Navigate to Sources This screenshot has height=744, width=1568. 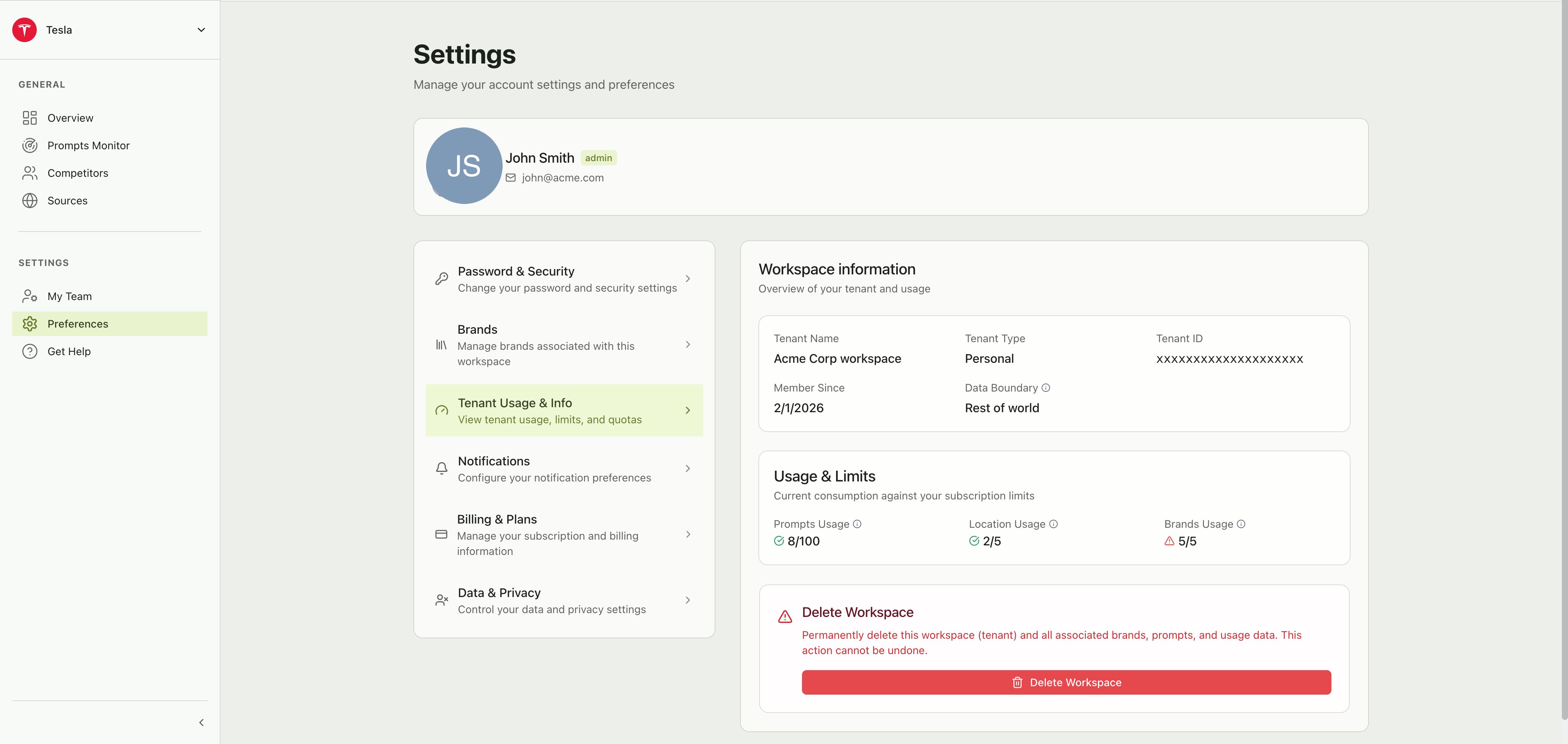[109, 201]
